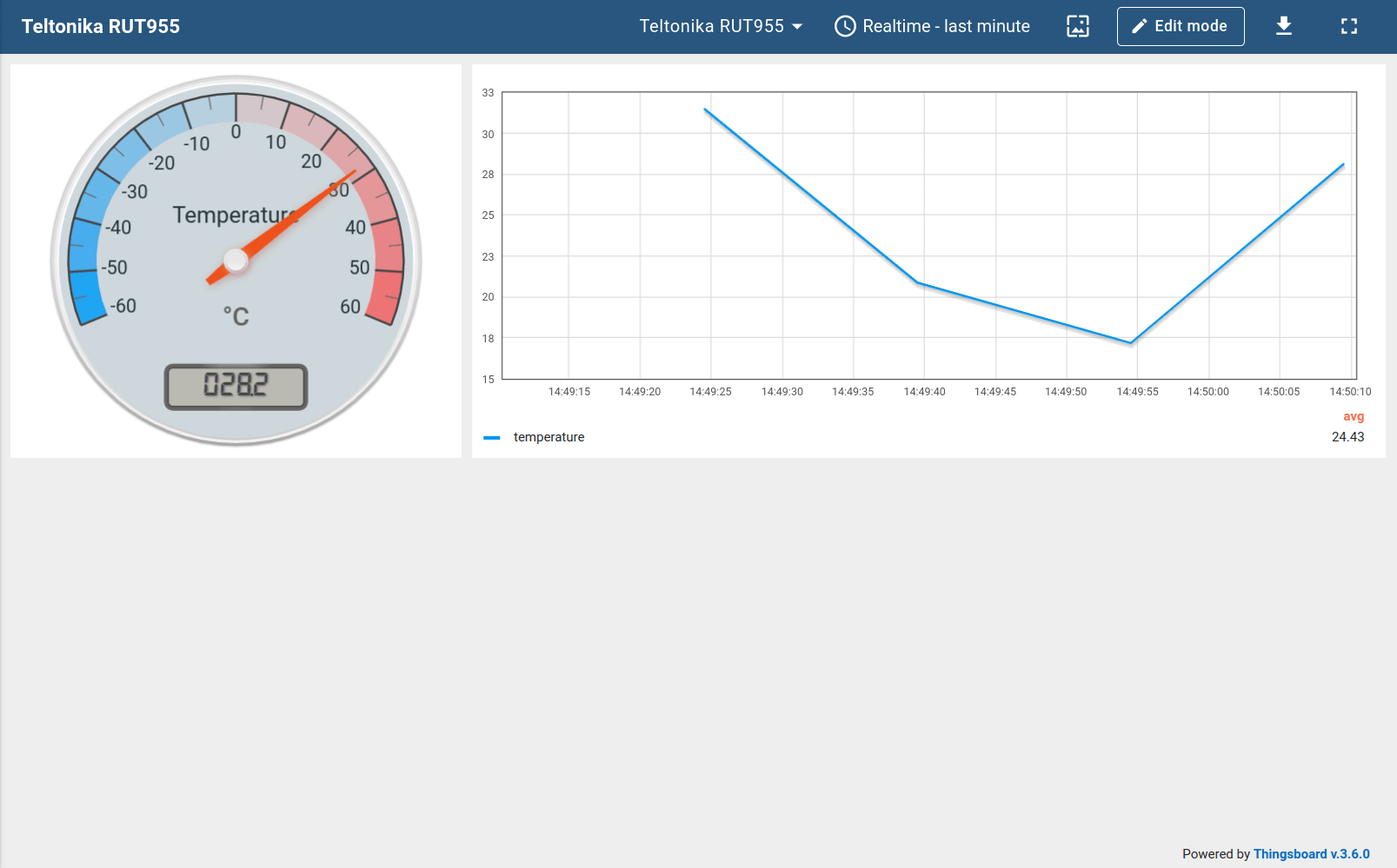Click the avg column header in legend
1397x868 pixels.
tap(1353, 416)
